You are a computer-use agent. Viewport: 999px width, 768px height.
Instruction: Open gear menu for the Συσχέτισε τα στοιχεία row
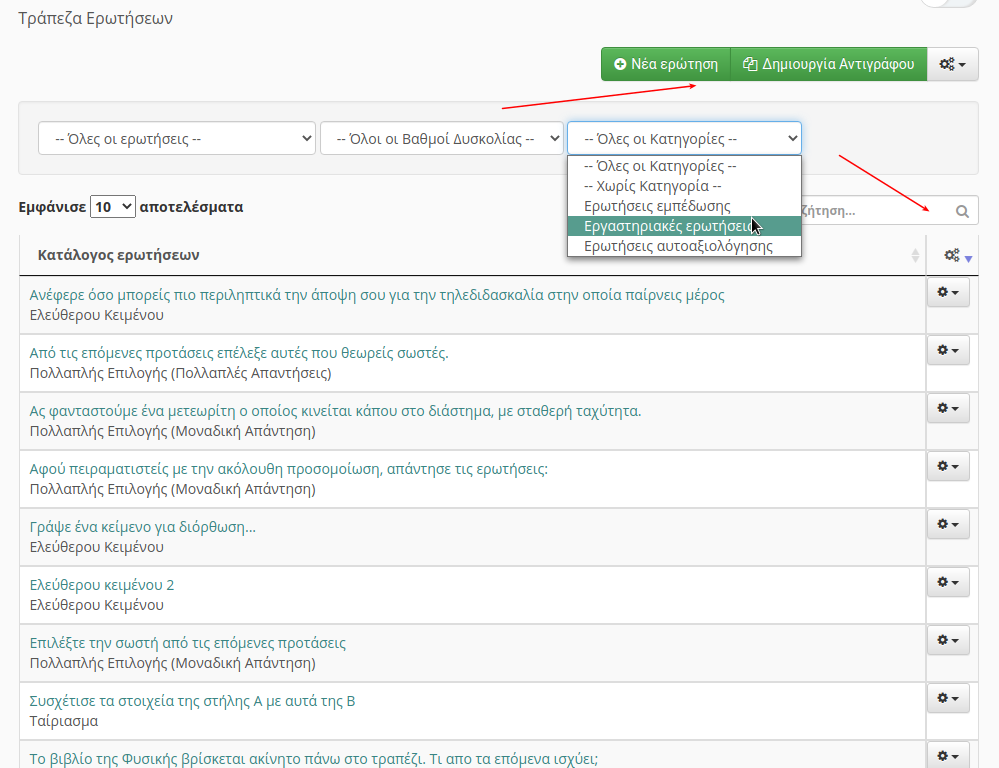[x=948, y=698]
